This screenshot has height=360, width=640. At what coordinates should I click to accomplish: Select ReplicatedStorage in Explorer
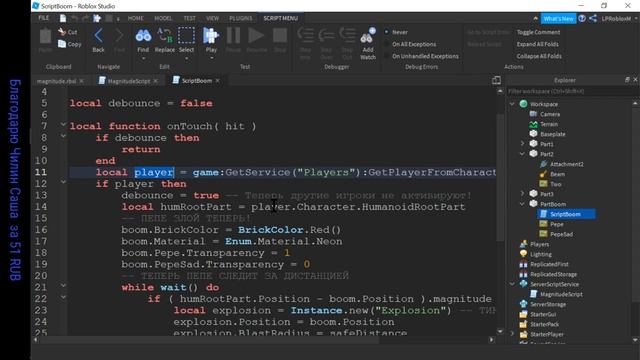coord(553,274)
